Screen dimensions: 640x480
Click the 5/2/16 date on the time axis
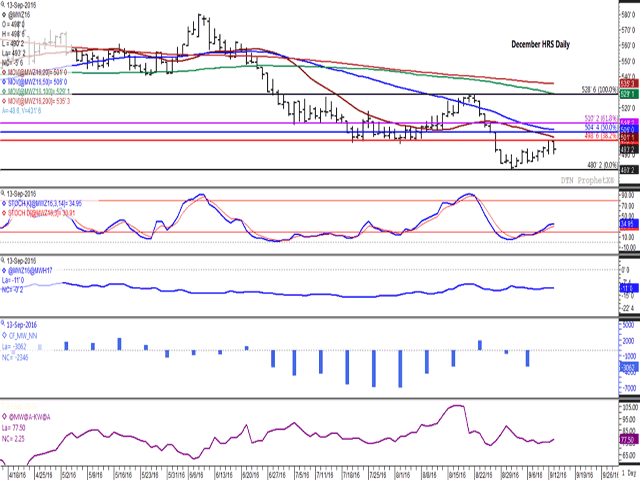tap(70, 475)
